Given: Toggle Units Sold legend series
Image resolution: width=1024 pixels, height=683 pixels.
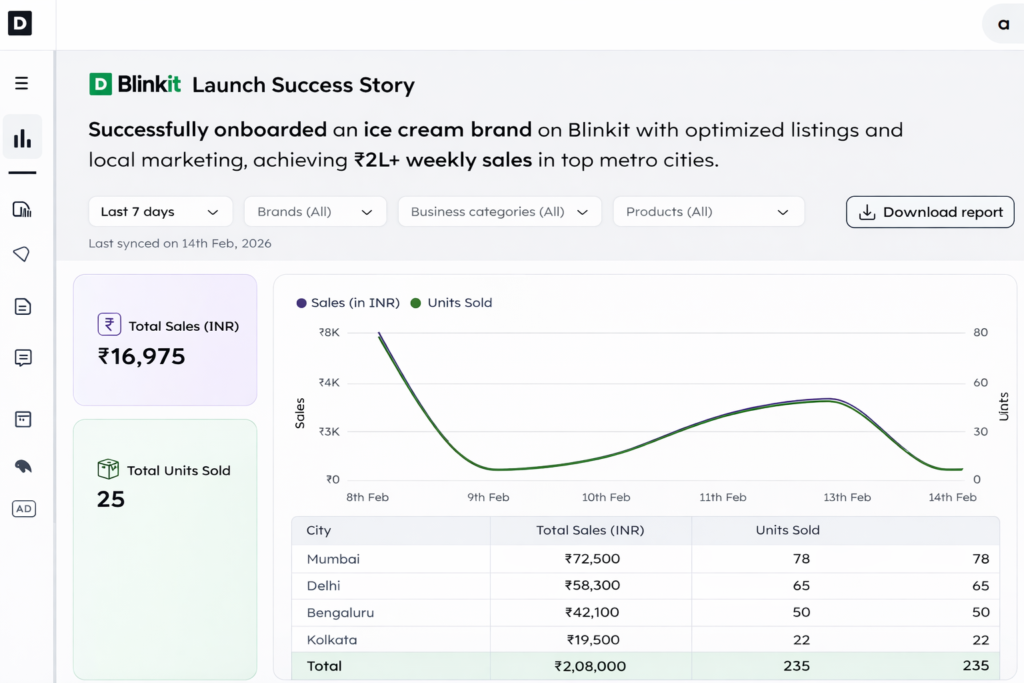Looking at the screenshot, I should tap(452, 303).
